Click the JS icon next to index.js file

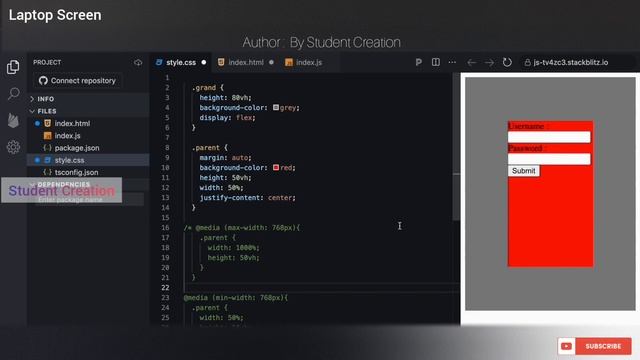pos(47,136)
